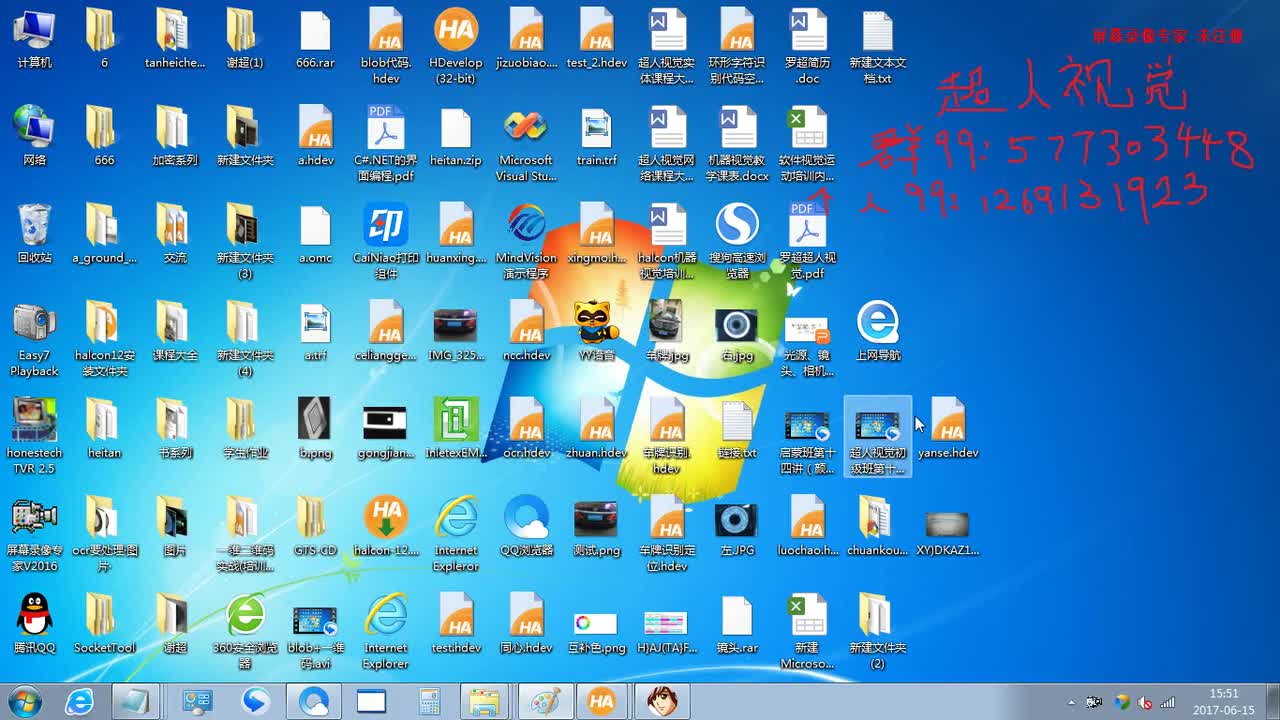This screenshot has width=1280, height=720.
Task: Open the halcon12安装文件夹 folder
Action: (x=104, y=340)
